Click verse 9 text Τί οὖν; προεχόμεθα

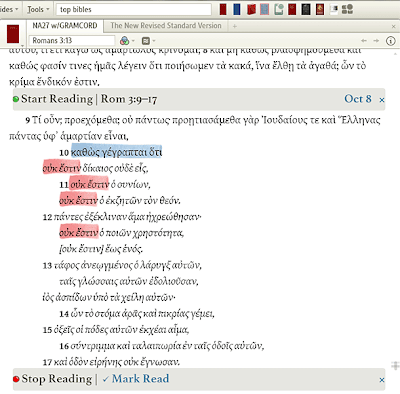coord(75,120)
